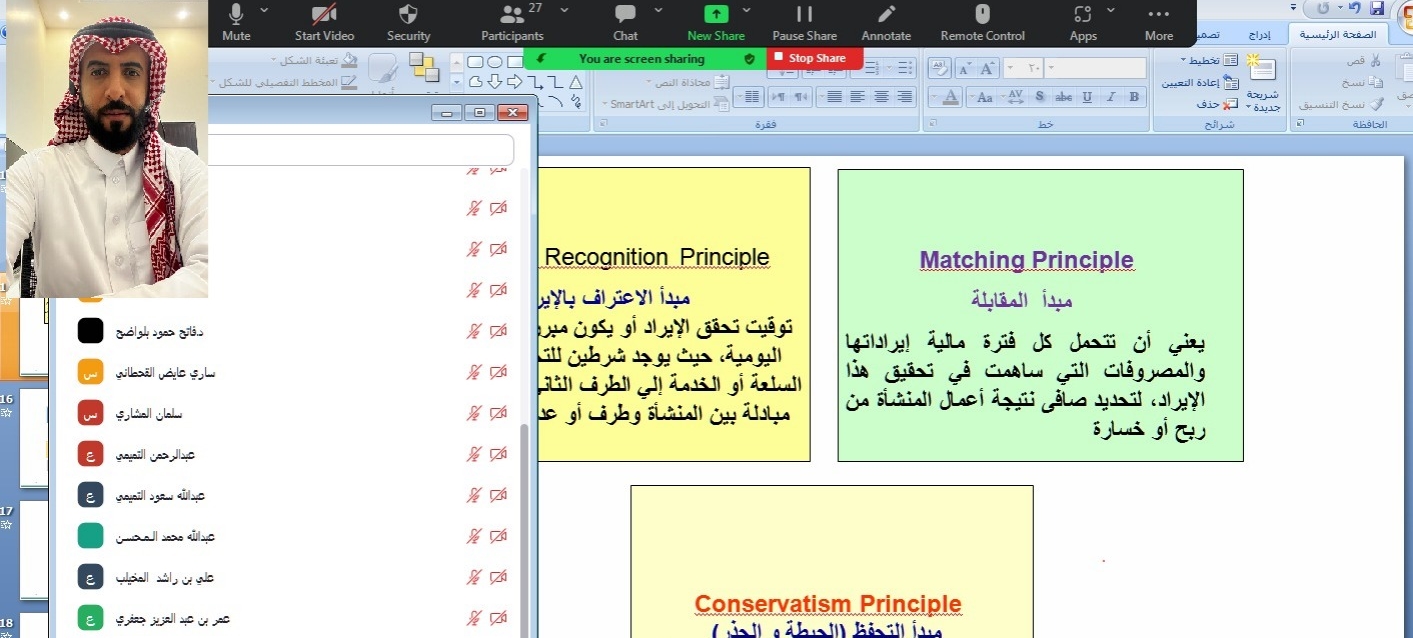This screenshot has height=638, width=1413.
Task: Toggle Bold text formatting
Action: tap(1133, 97)
